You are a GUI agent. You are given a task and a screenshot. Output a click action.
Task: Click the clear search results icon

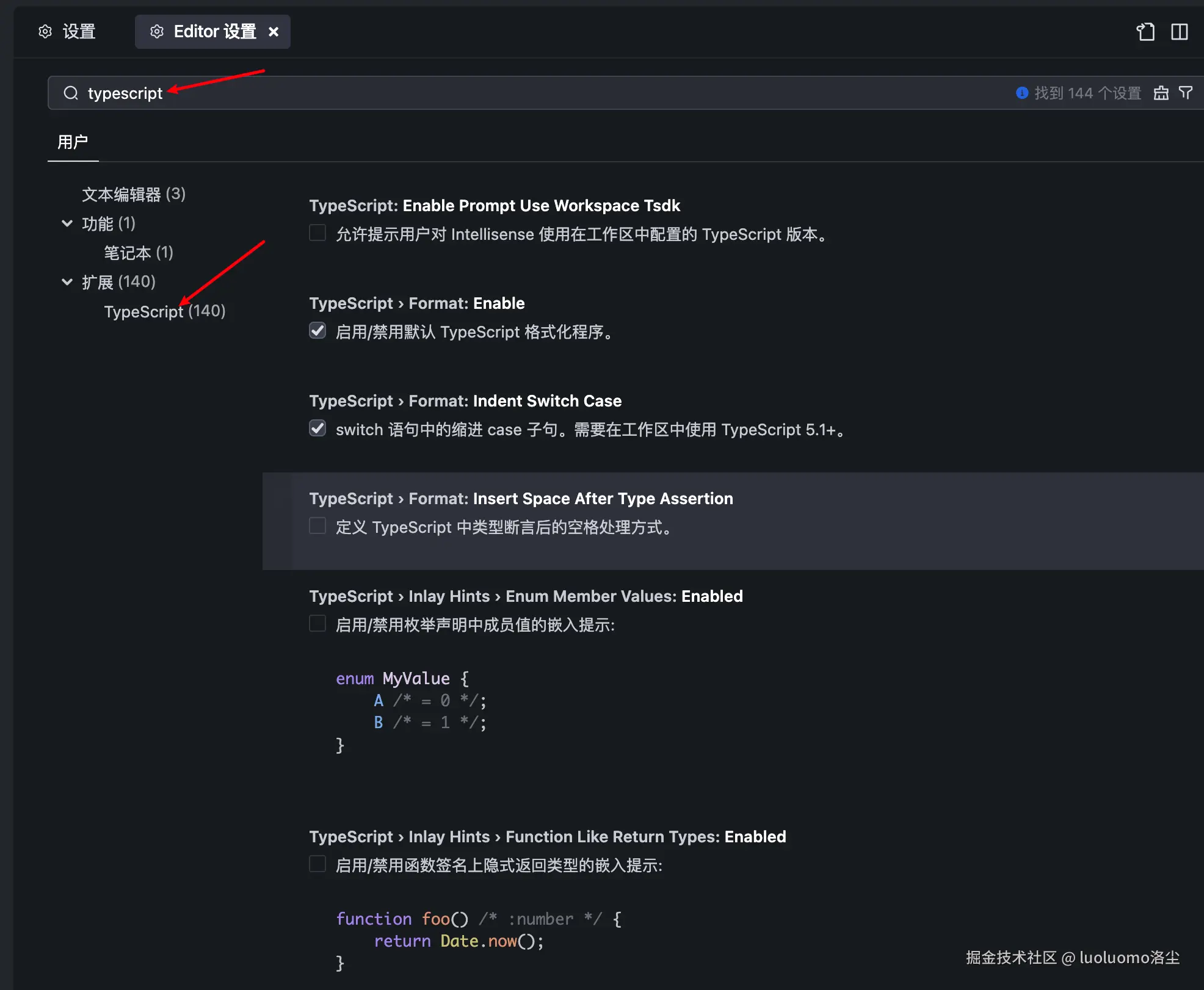(1161, 93)
